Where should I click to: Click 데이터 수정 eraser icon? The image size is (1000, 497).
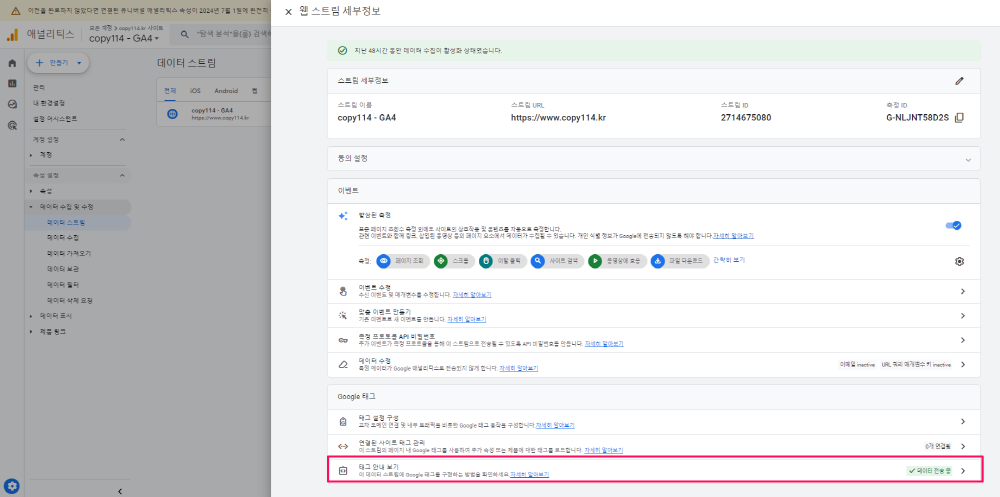tap(343, 364)
